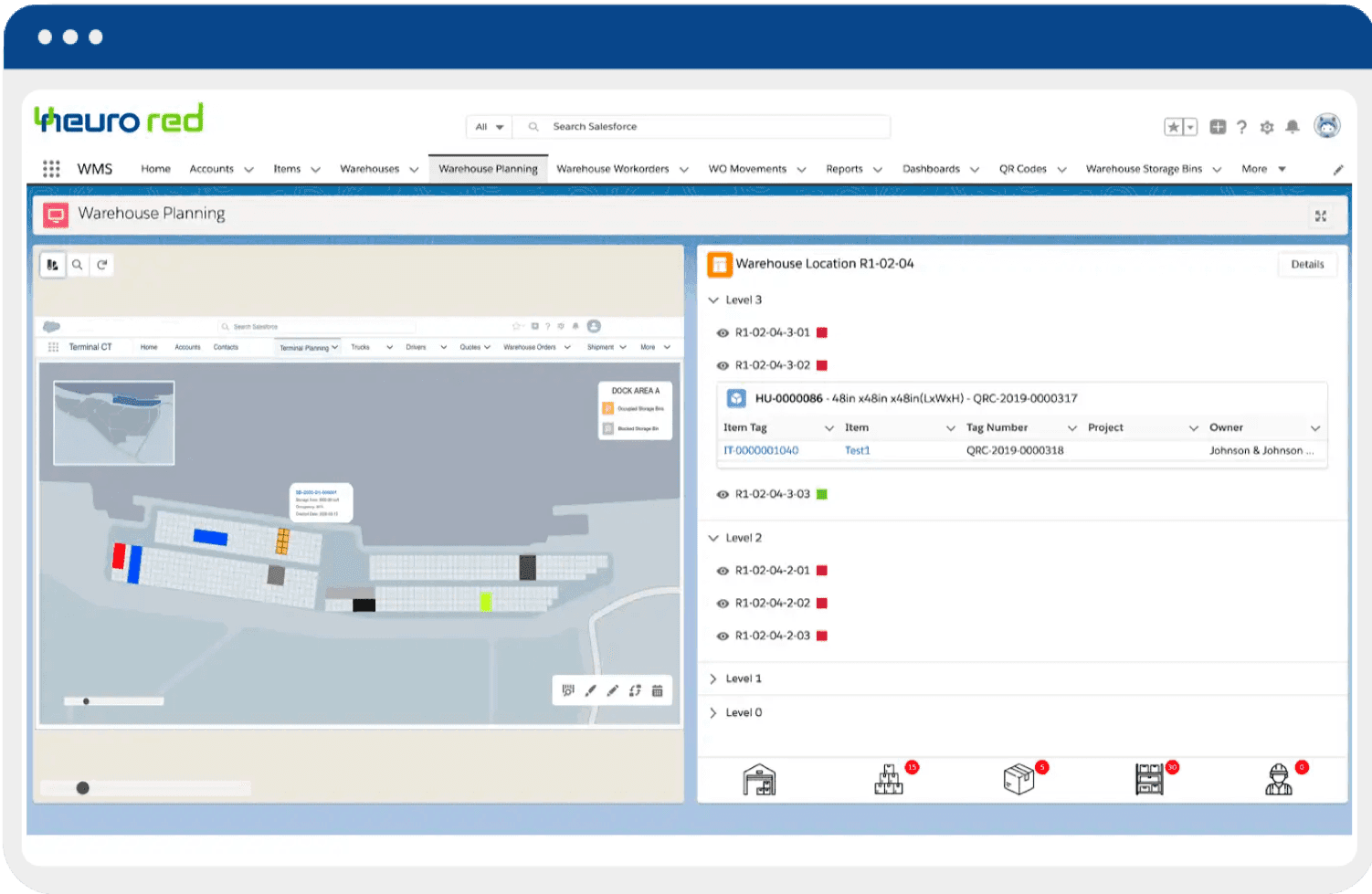
Task: Click the worker with hard hat icon
Action: (x=1279, y=780)
